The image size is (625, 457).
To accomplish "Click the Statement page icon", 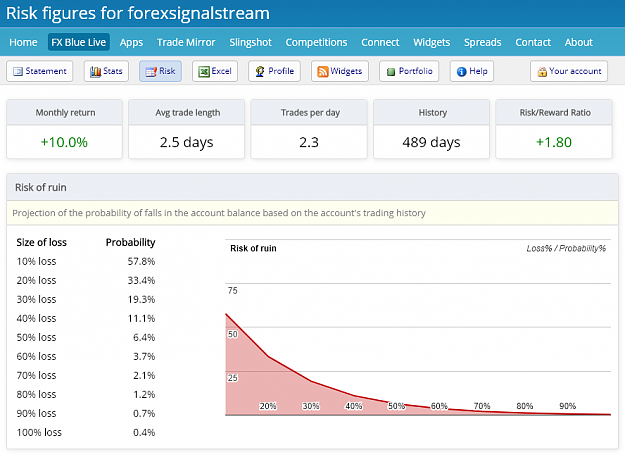I will pos(18,72).
